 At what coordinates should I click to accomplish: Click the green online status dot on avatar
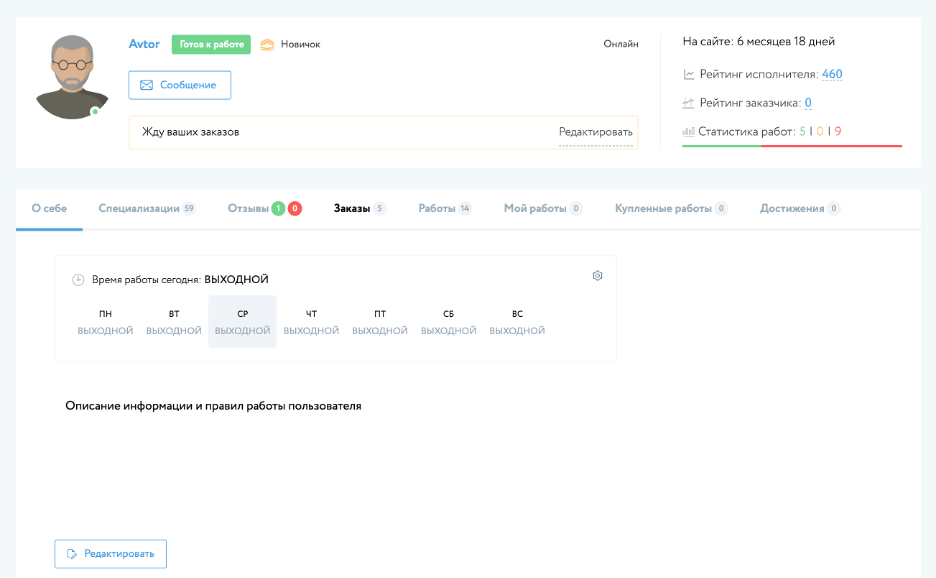click(x=95, y=112)
